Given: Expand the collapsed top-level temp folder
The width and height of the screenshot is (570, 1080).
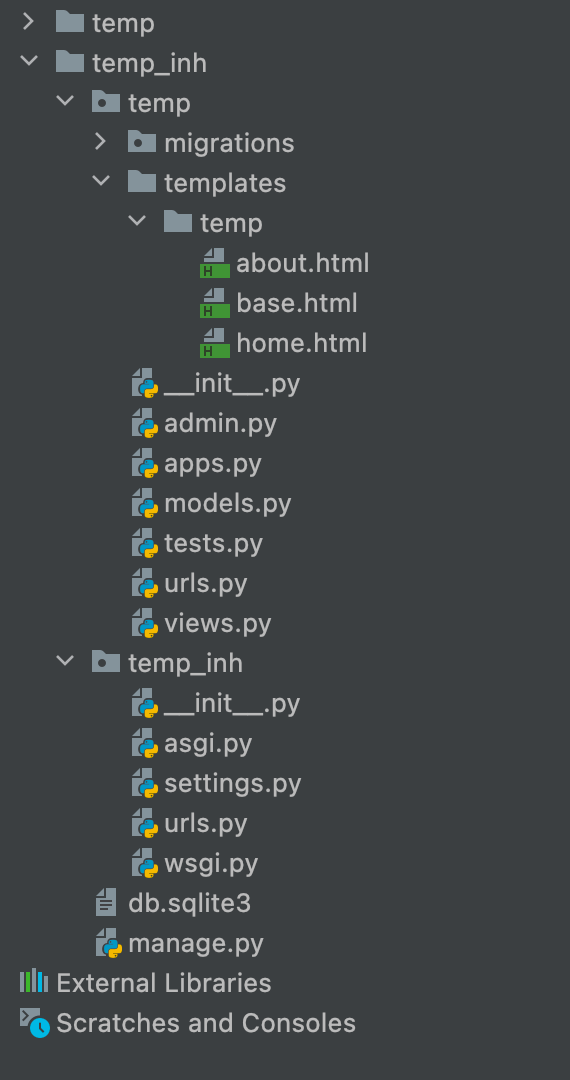Looking at the screenshot, I should (28, 23).
